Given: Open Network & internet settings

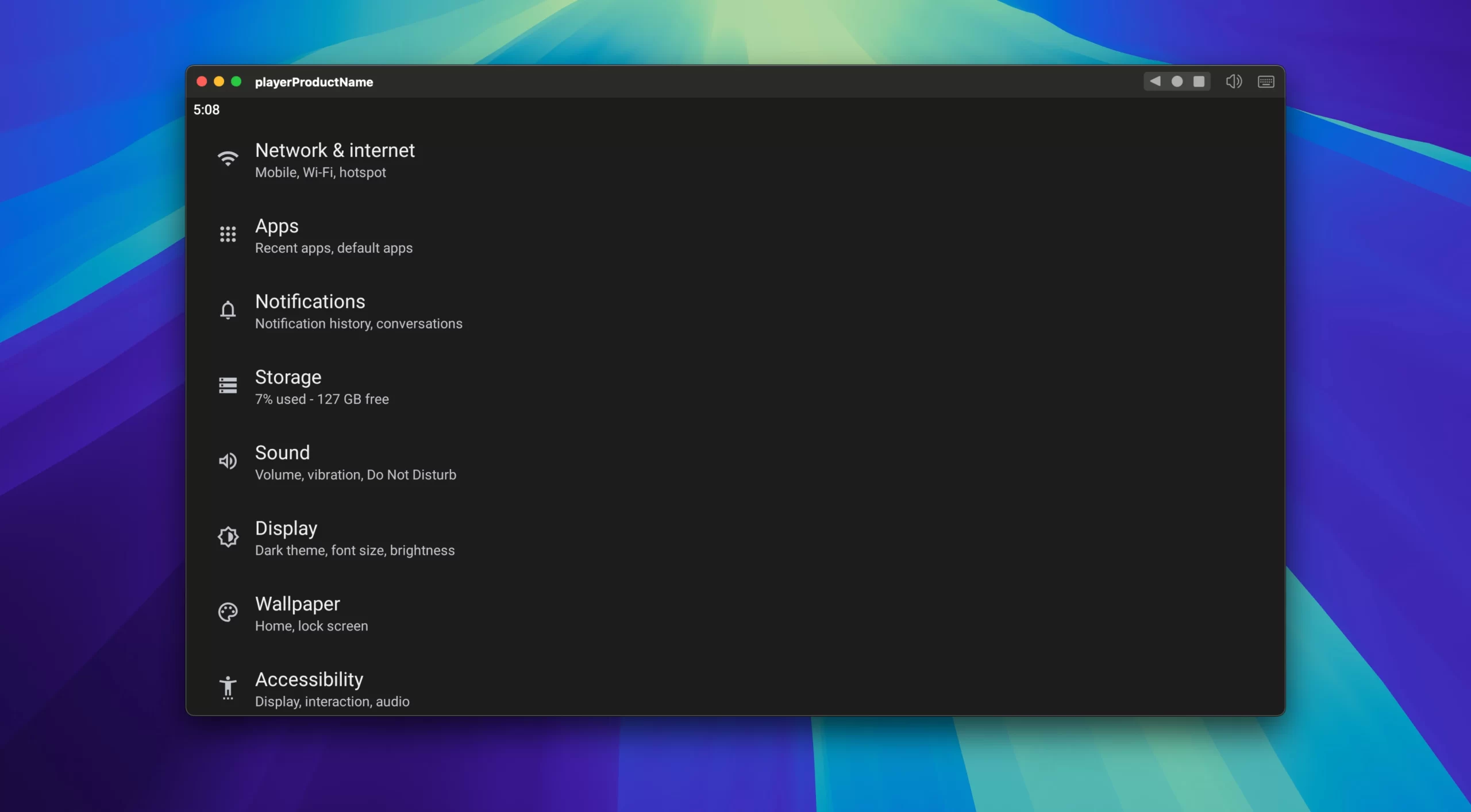Looking at the screenshot, I should [334, 150].
